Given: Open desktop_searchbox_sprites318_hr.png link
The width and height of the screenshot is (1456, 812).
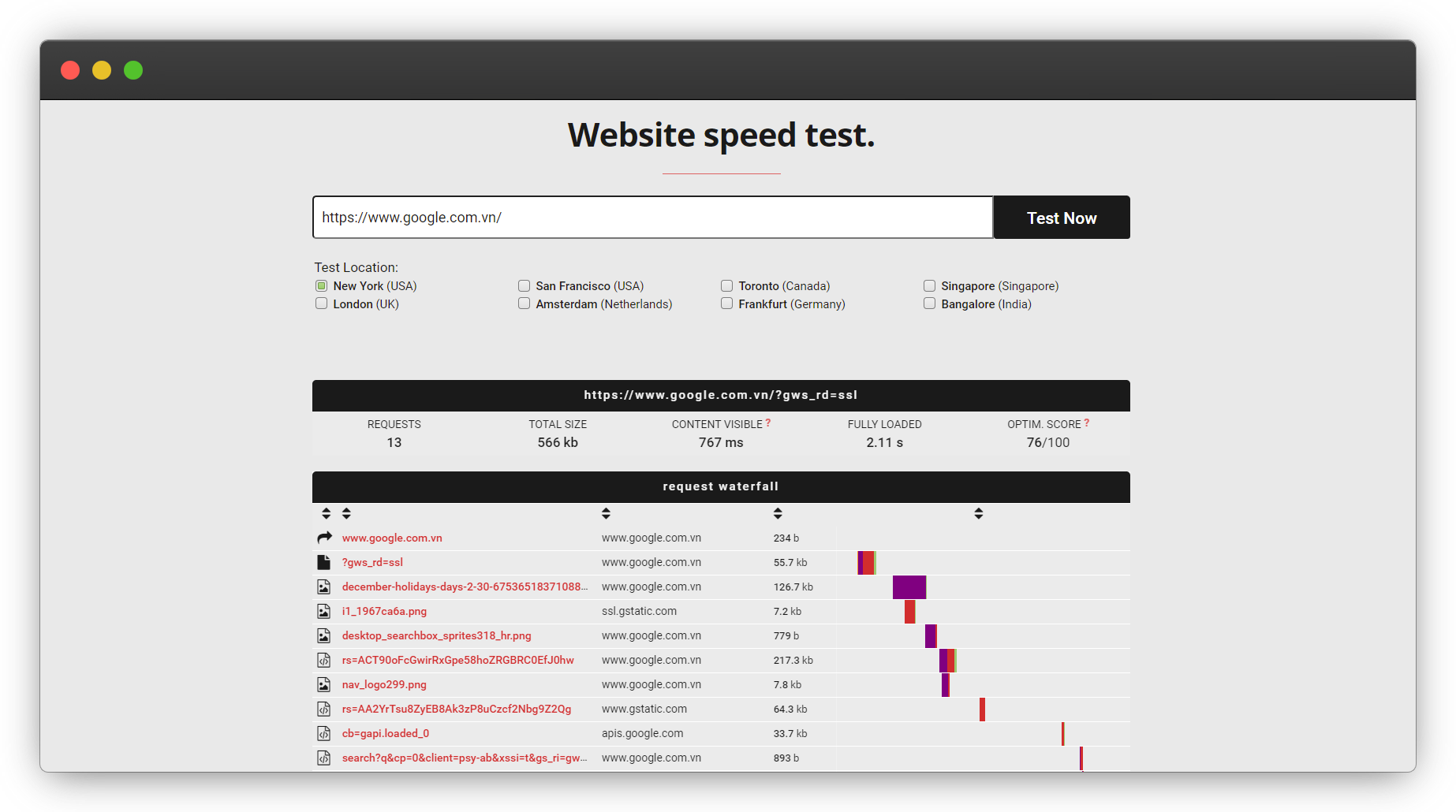Looking at the screenshot, I should pyautogui.click(x=436, y=635).
